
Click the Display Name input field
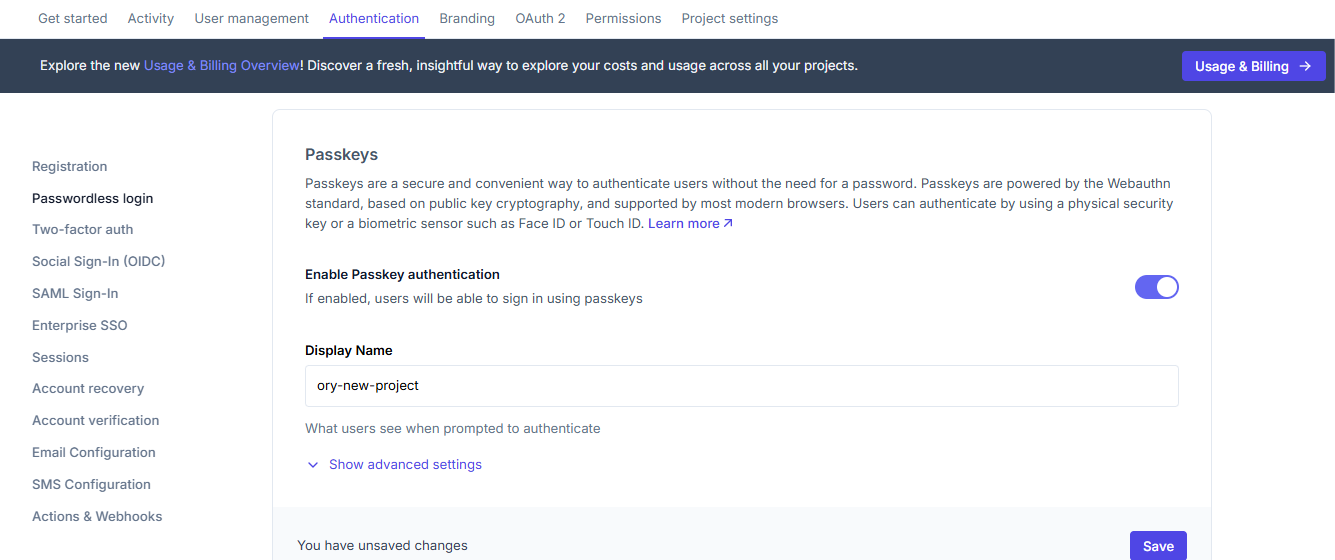click(x=741, y=386)
